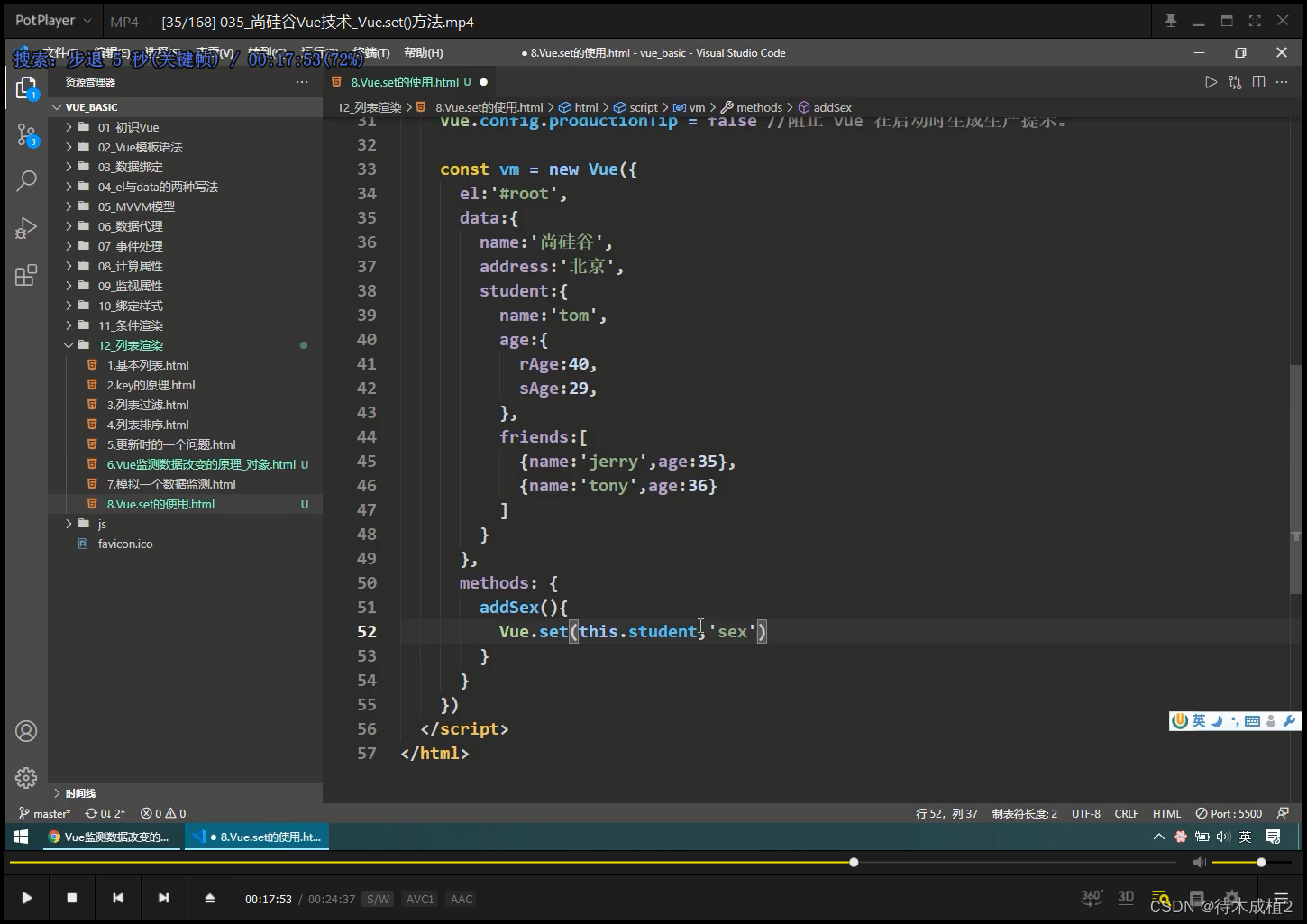This screenshot has width=1307, height=924.
Task: Stop video playback
Action: pyautogui.click(x=72, y=898)
